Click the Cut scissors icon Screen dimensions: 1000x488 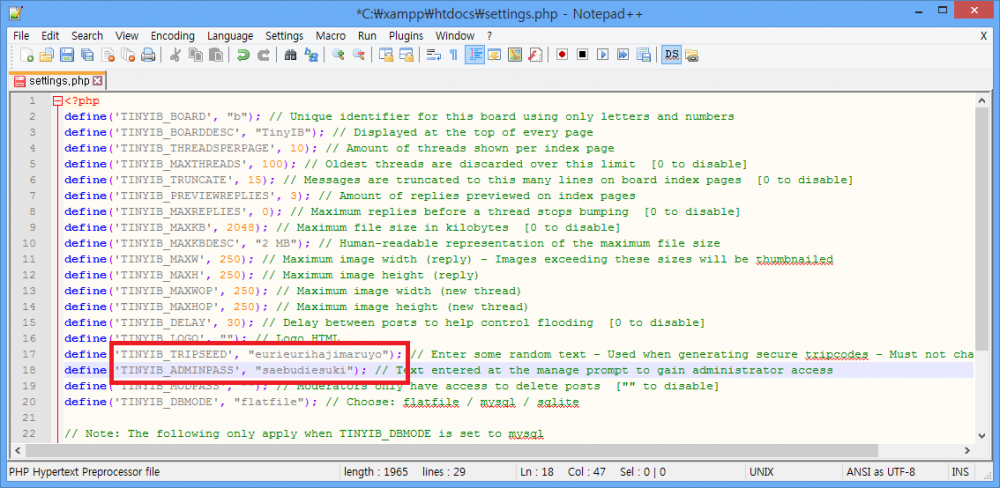click(x=175, y=55)
